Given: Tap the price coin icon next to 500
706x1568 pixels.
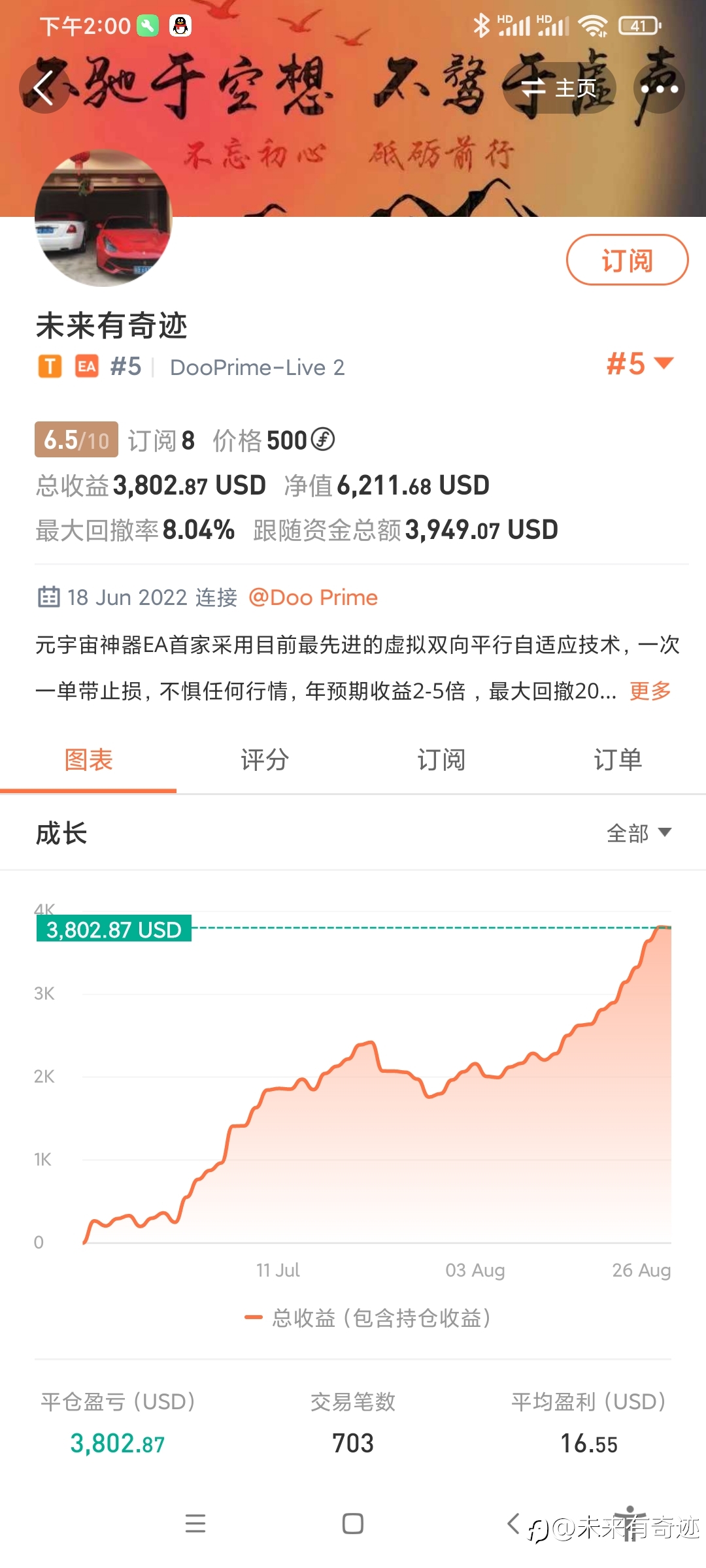Looking at the screenshot, I should tap(322, 439).
